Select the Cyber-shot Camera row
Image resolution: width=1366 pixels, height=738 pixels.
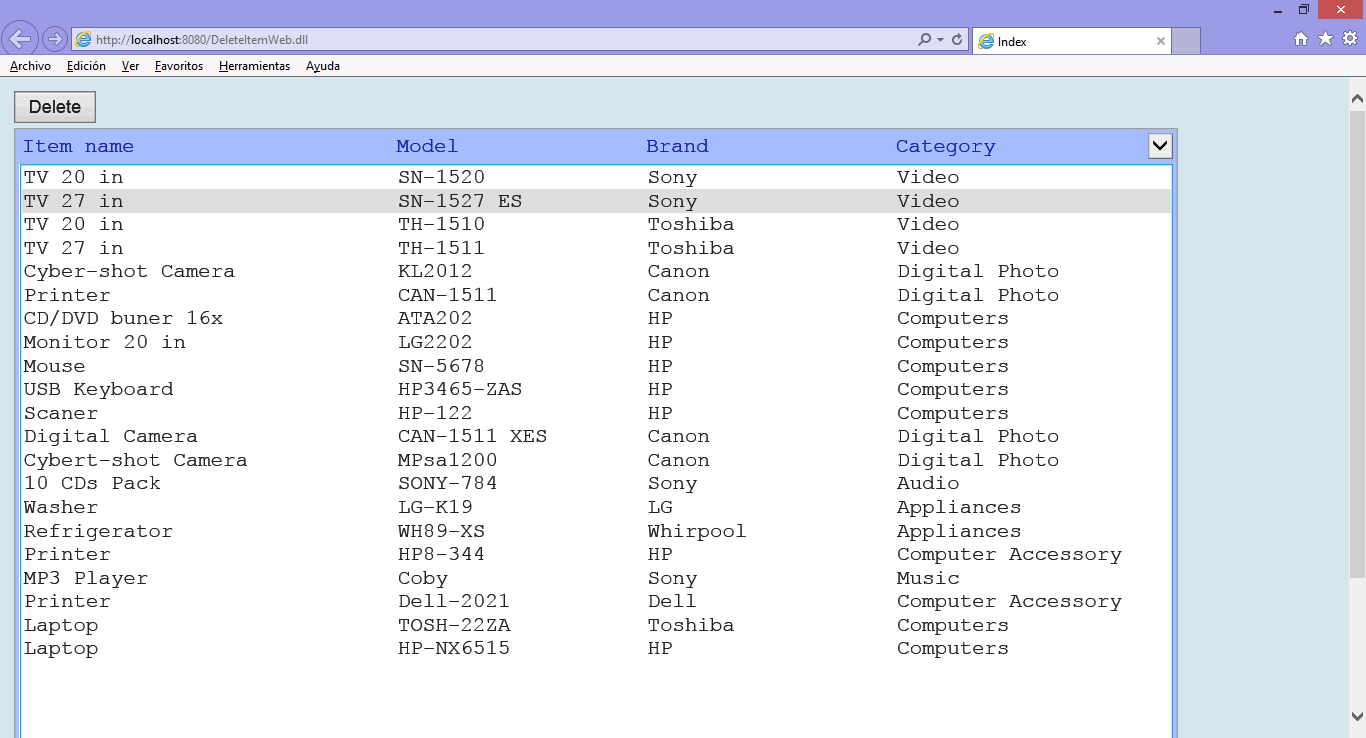pyautogui.click(x=596, y=271)
